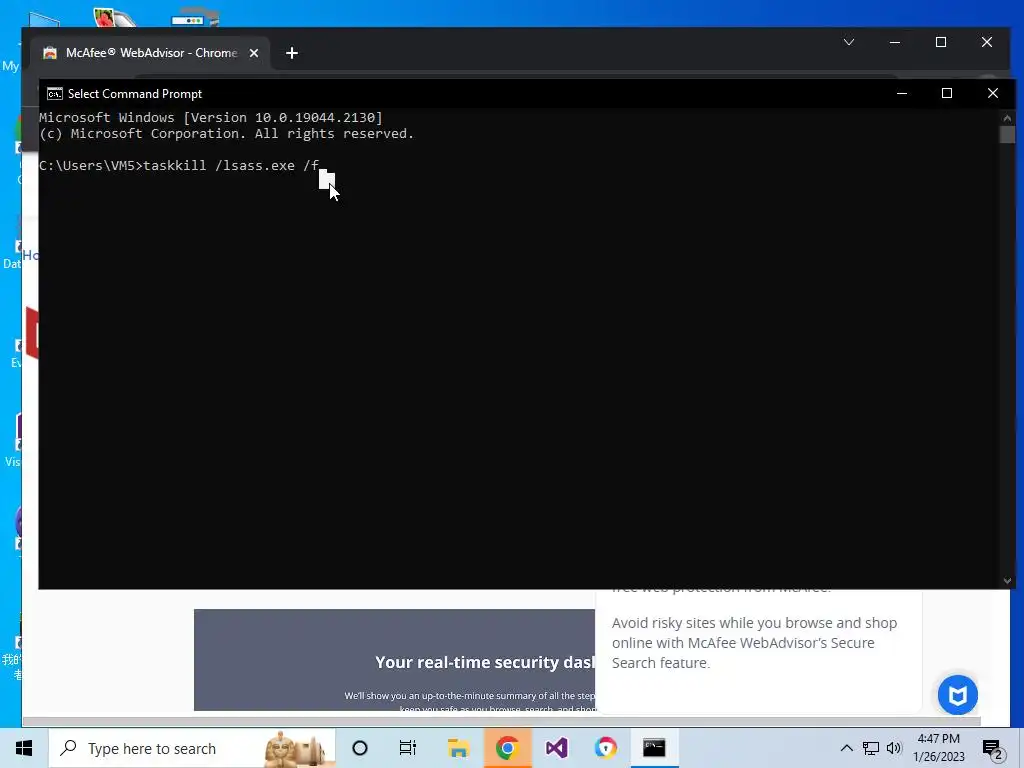Viewport: 1024px width, 768px height.
Task: Show hidden system tray icons
Action: (846, 748)
